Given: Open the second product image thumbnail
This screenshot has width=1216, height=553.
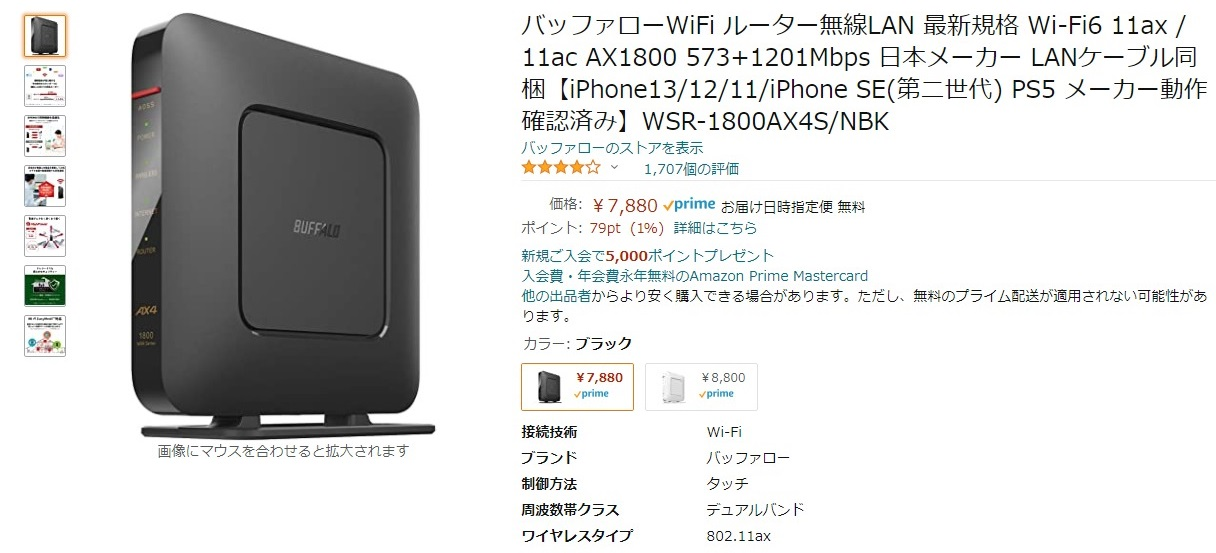Looking at the screenshot, I should [45, 86].
